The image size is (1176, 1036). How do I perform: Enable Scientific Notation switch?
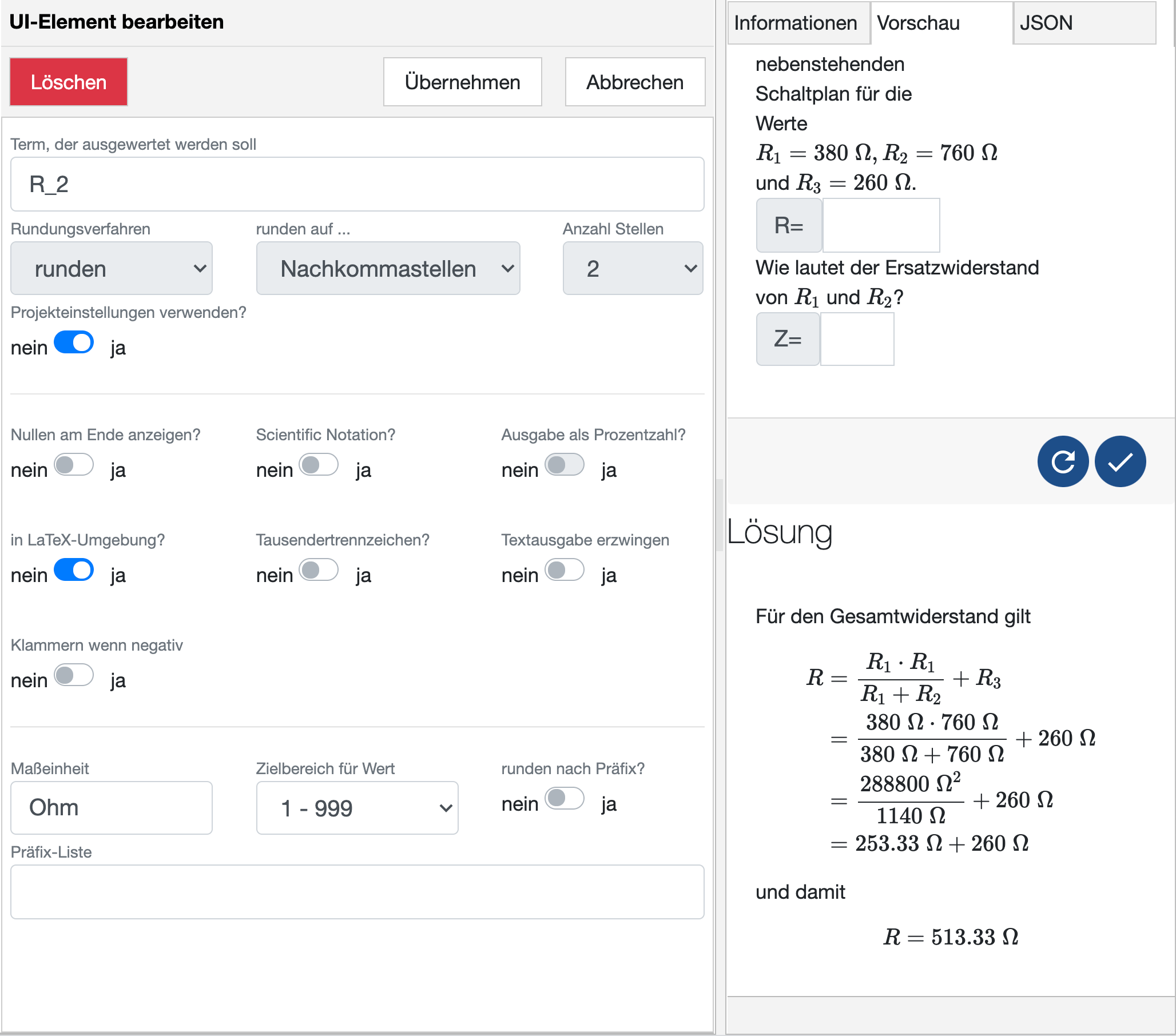319,465
